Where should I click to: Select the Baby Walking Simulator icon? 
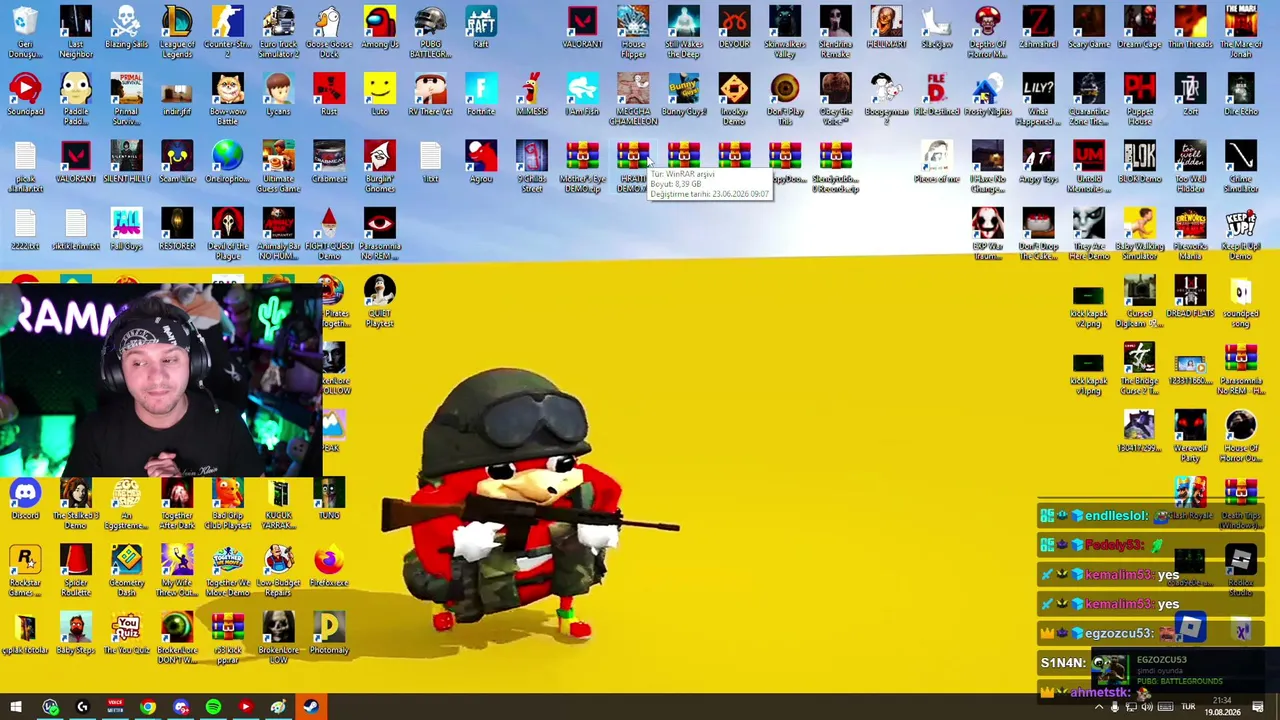(1139, 233)
